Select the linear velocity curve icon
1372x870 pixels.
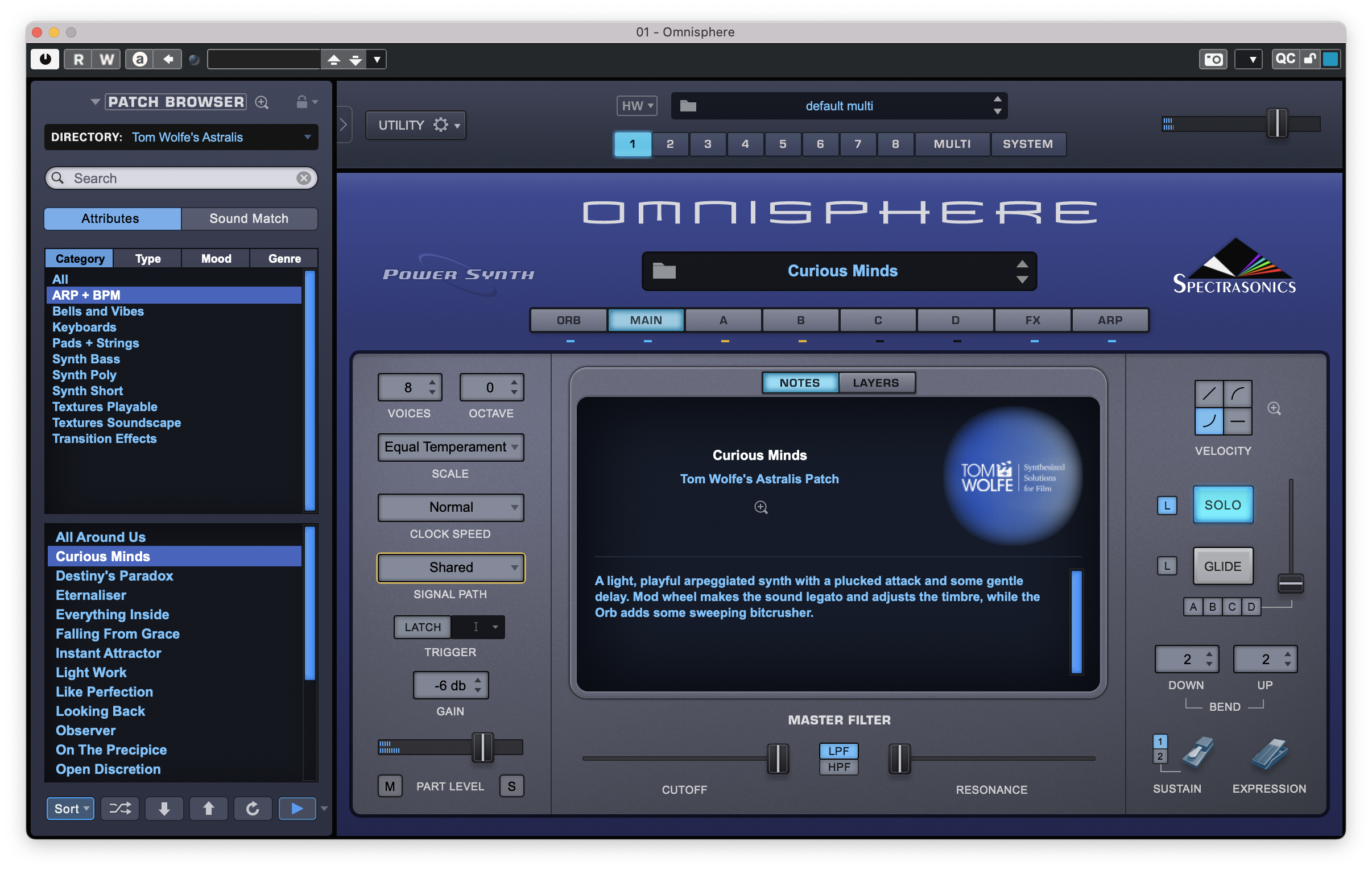point(1209,394)
